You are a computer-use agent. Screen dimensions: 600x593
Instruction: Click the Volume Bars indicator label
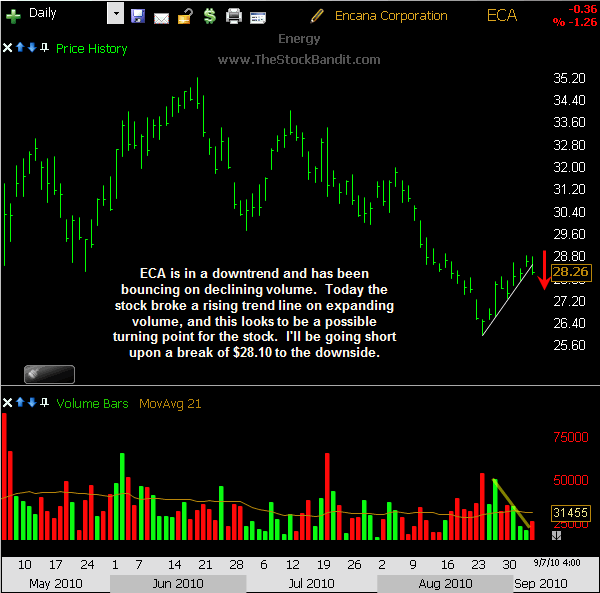pyautogui.click(x=92, y=403)
